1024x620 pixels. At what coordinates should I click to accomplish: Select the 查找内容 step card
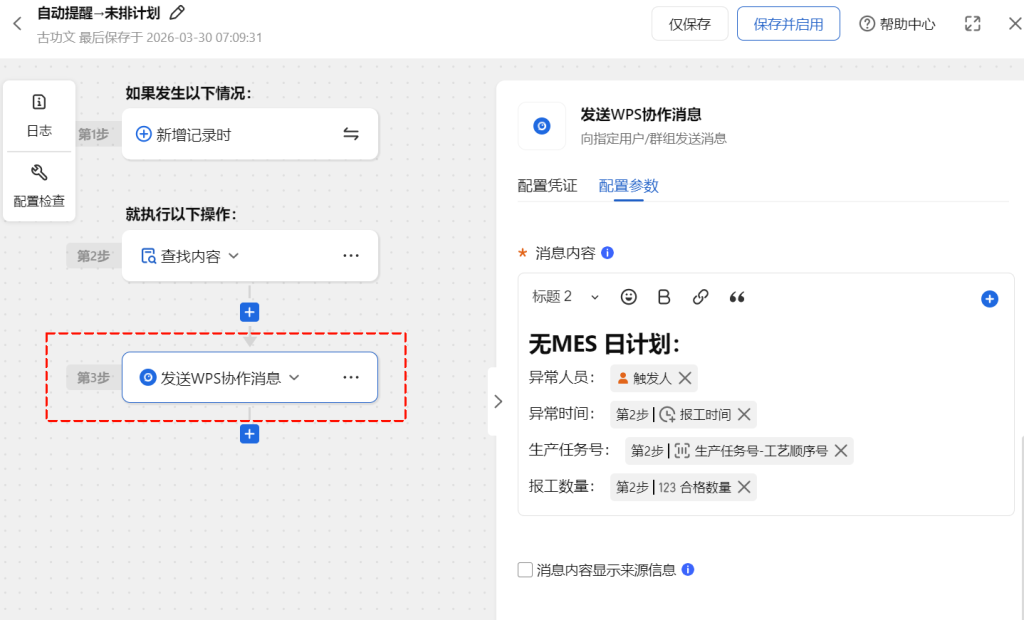pyautogui.click(x=250, y=255)
